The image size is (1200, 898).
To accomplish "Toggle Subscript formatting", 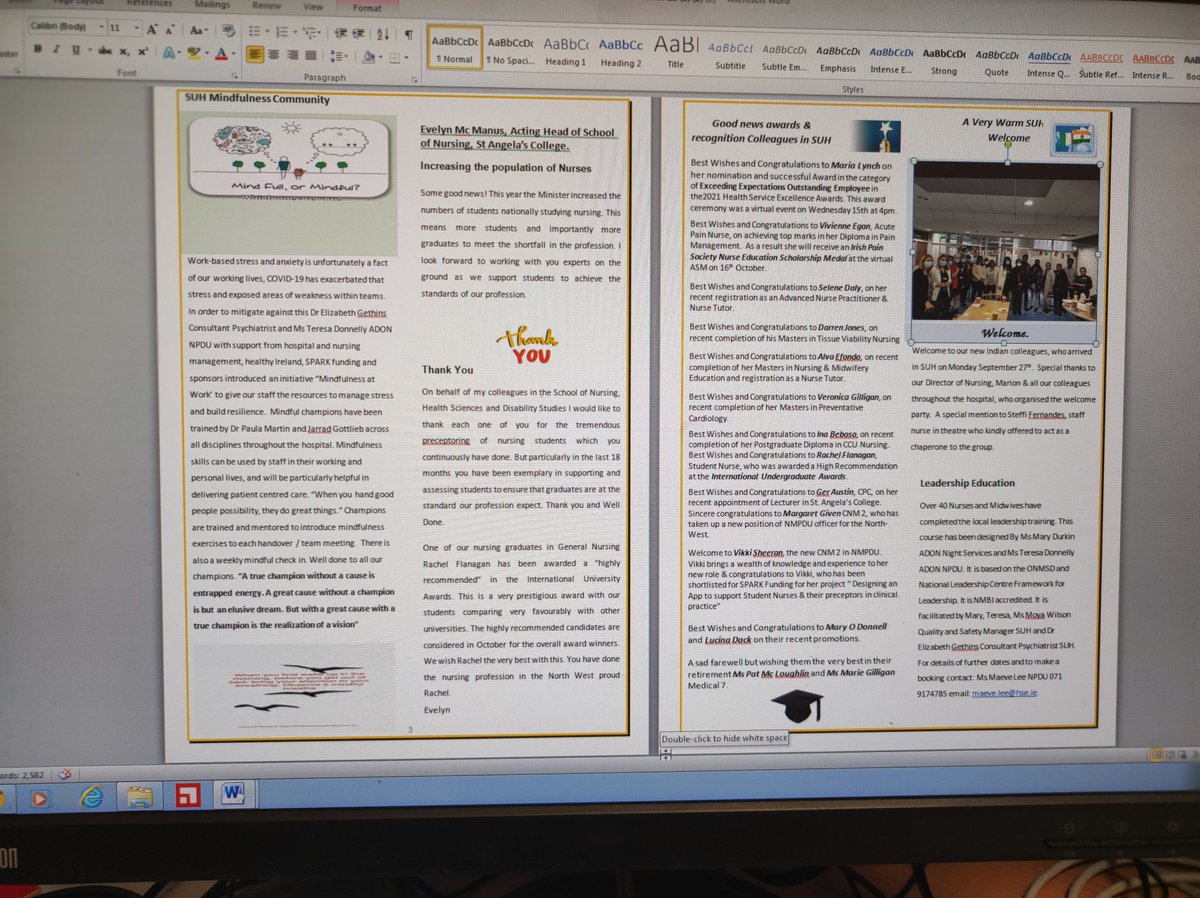I will coord(125,52).
